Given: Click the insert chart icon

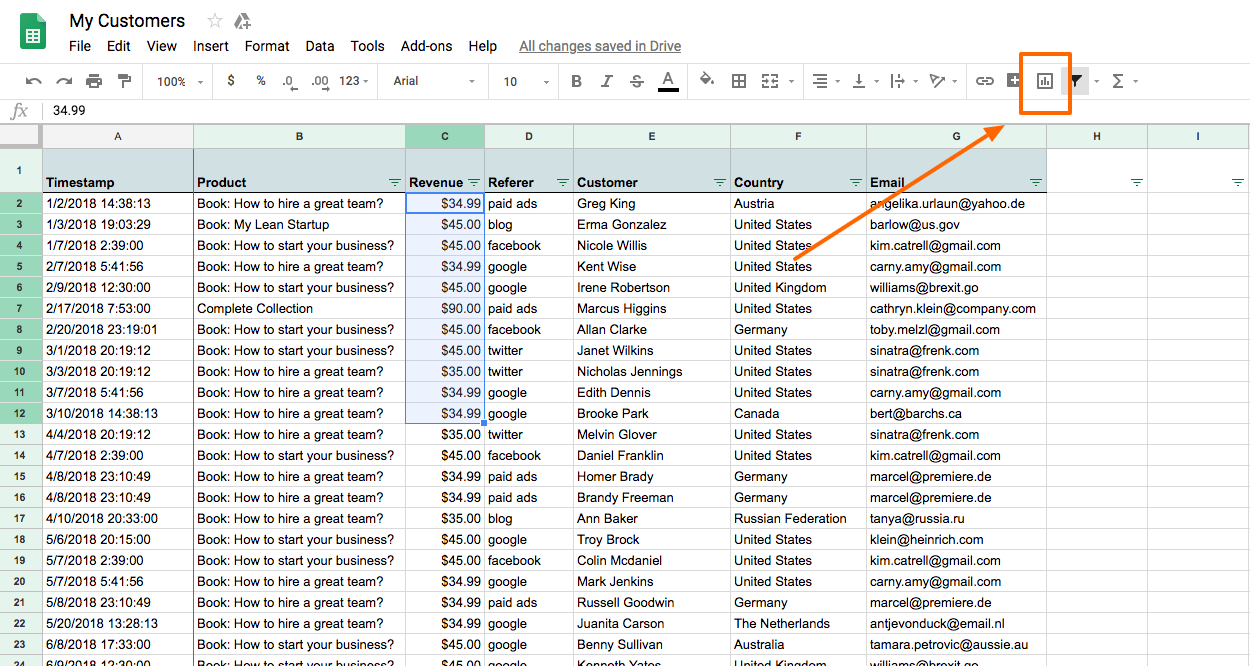Looking at the screenshot, I should 1045,81.
